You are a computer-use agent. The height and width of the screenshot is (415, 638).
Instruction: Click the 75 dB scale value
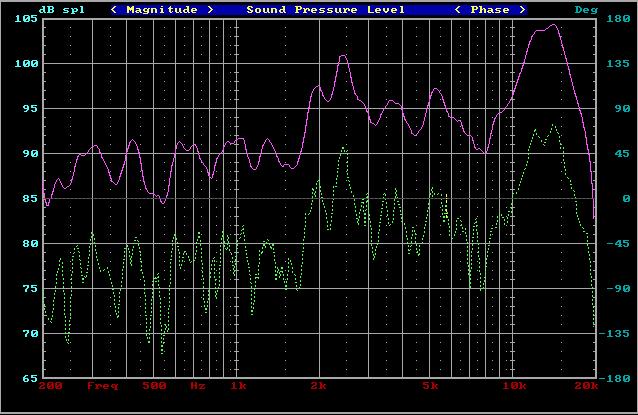[x=30, y=288]
